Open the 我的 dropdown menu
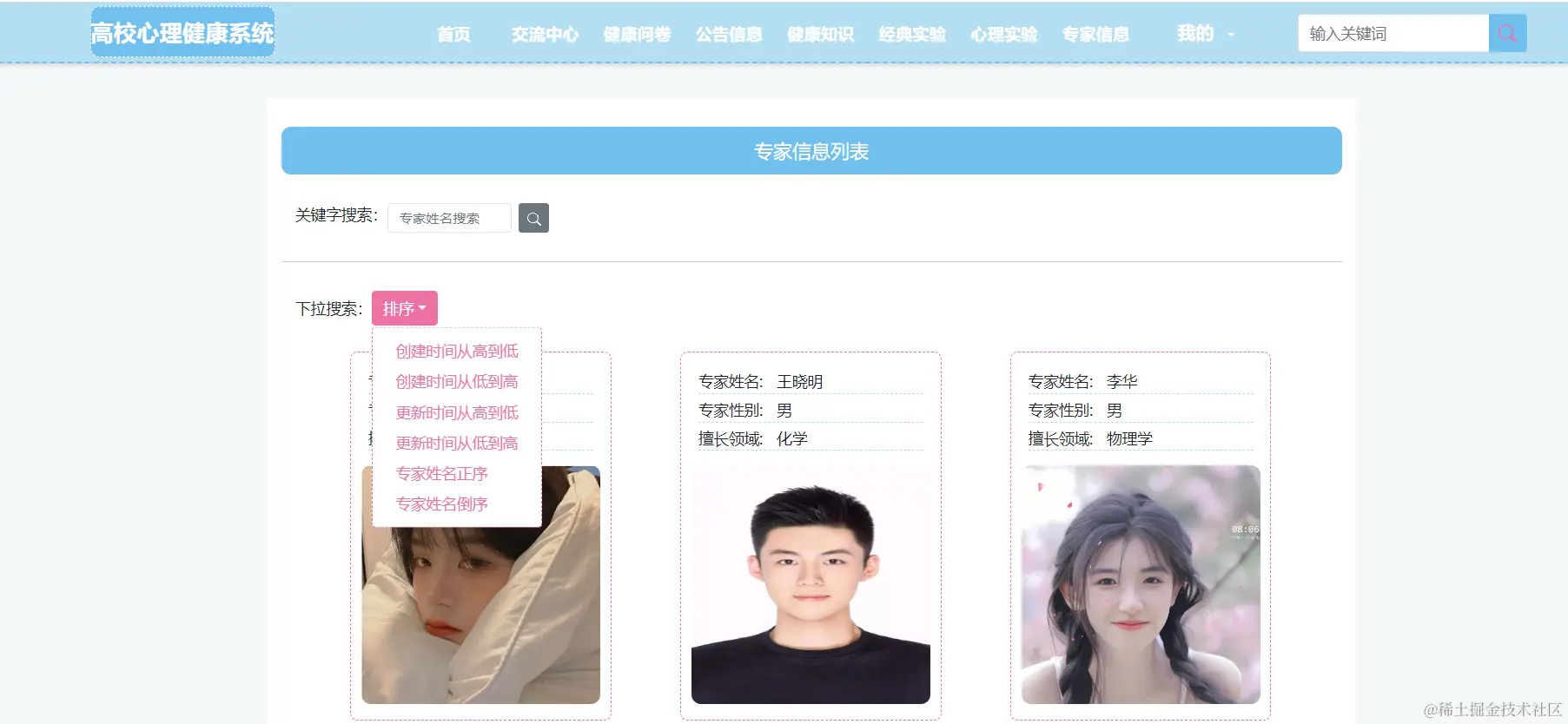1568x724 pixels. click(1205, 34)
